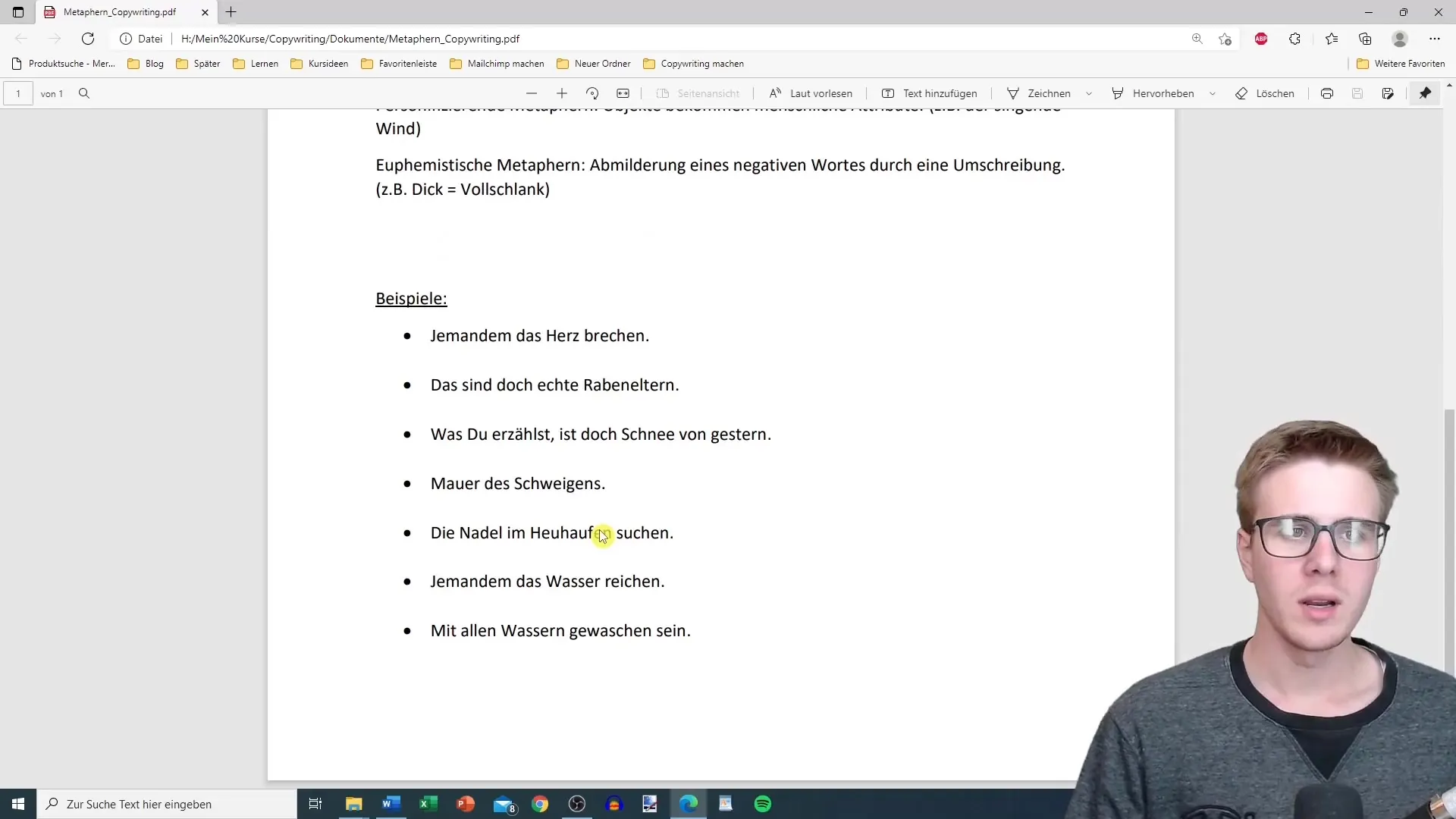
Task: Switch to the Edge taskbar window
Action: (689, 804)
